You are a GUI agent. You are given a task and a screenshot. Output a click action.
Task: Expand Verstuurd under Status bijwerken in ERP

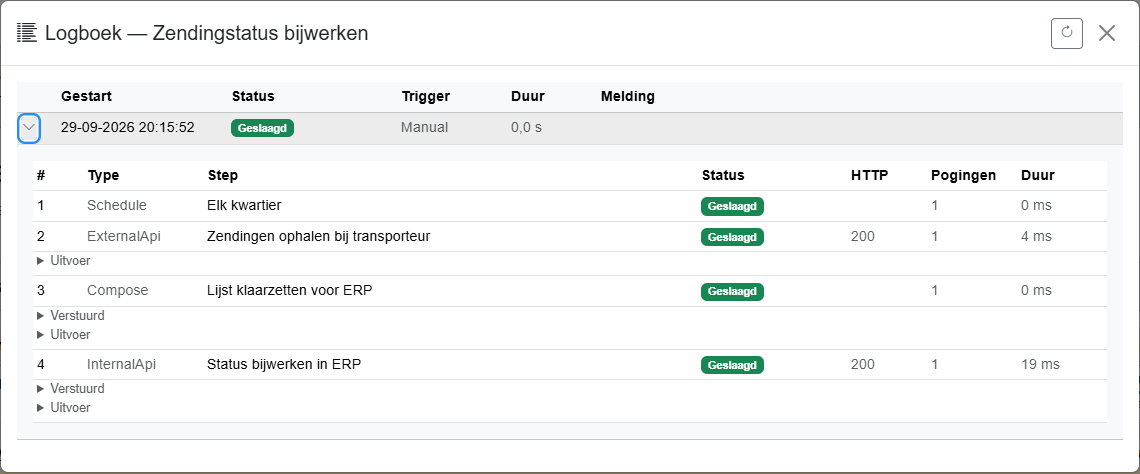pos(71,388)
